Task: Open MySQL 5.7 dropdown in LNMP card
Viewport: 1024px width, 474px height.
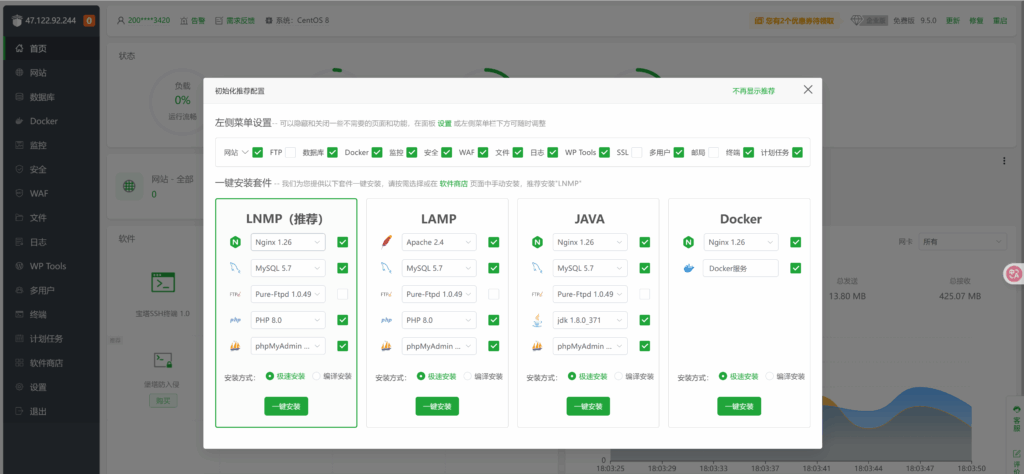Action: (288, 268)
